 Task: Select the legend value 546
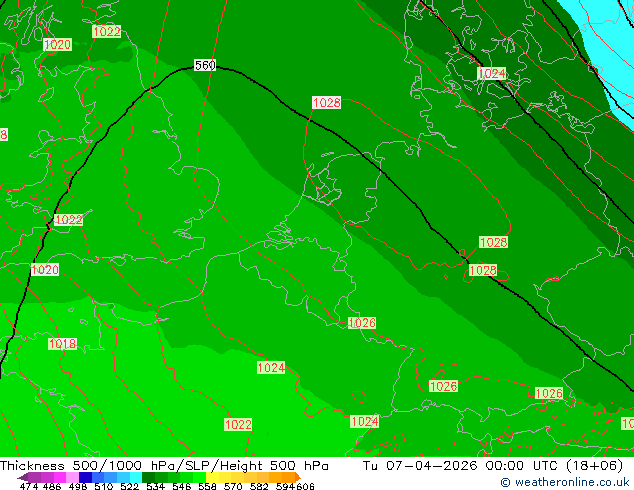[x=182, y=486]
